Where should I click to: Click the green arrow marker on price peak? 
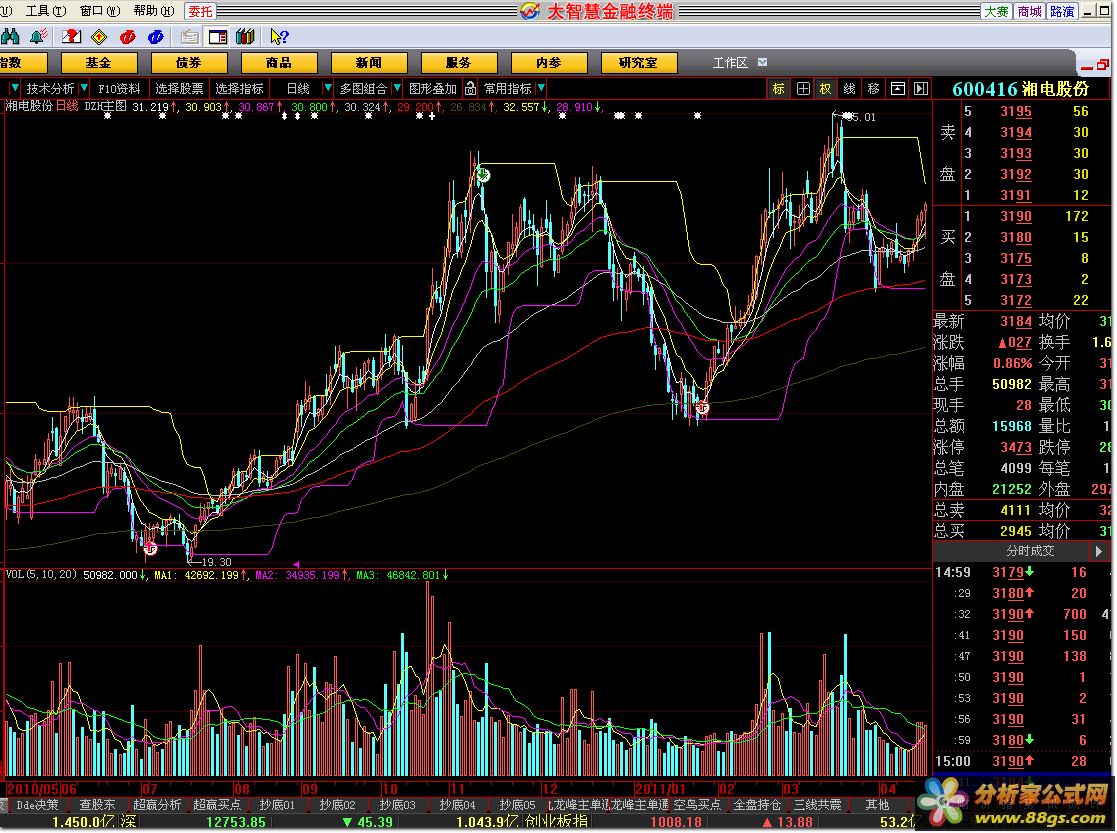click(483, 175)
